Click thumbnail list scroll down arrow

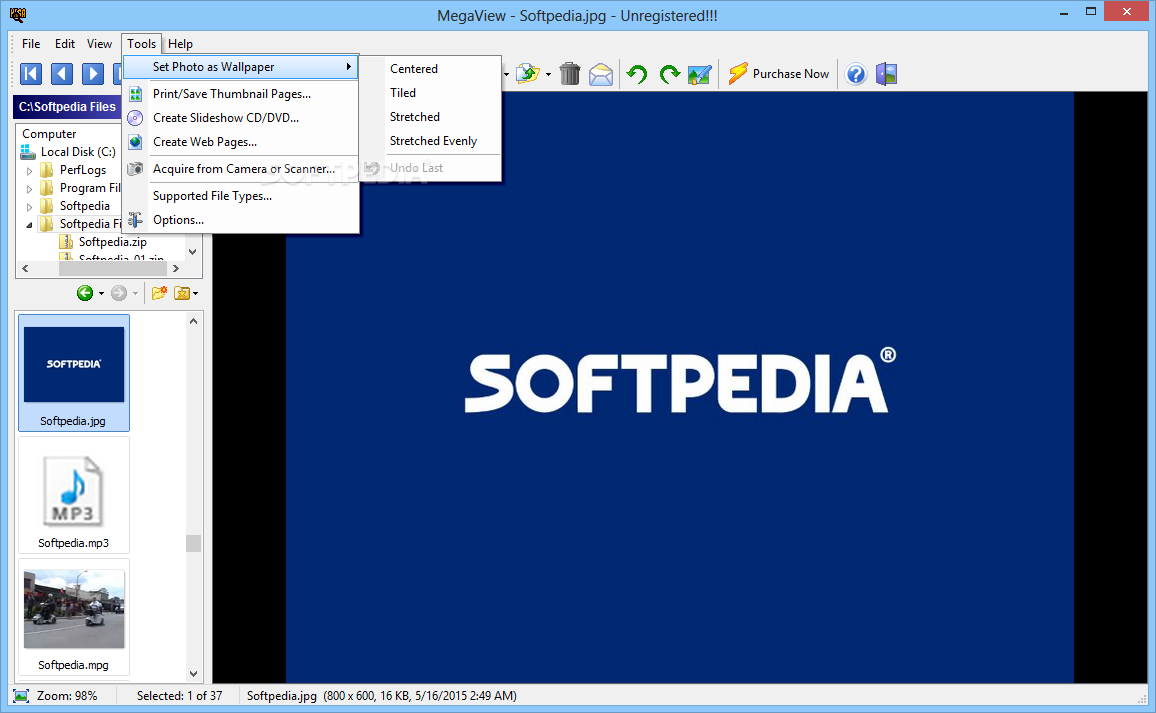coord(193,673)
